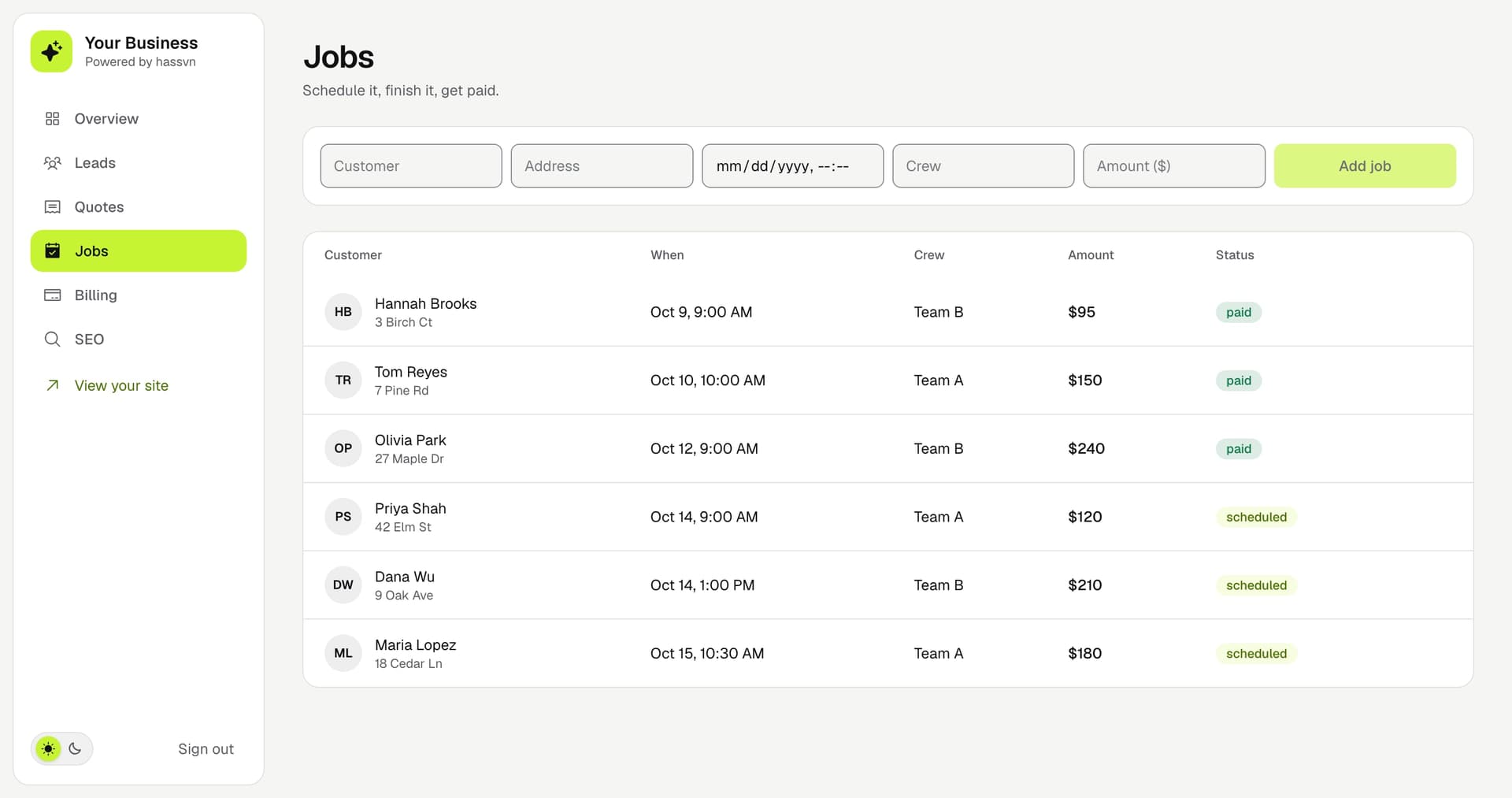1512x798 pixels.
Task: Click the Billing card icon
Action: (53, 295)
